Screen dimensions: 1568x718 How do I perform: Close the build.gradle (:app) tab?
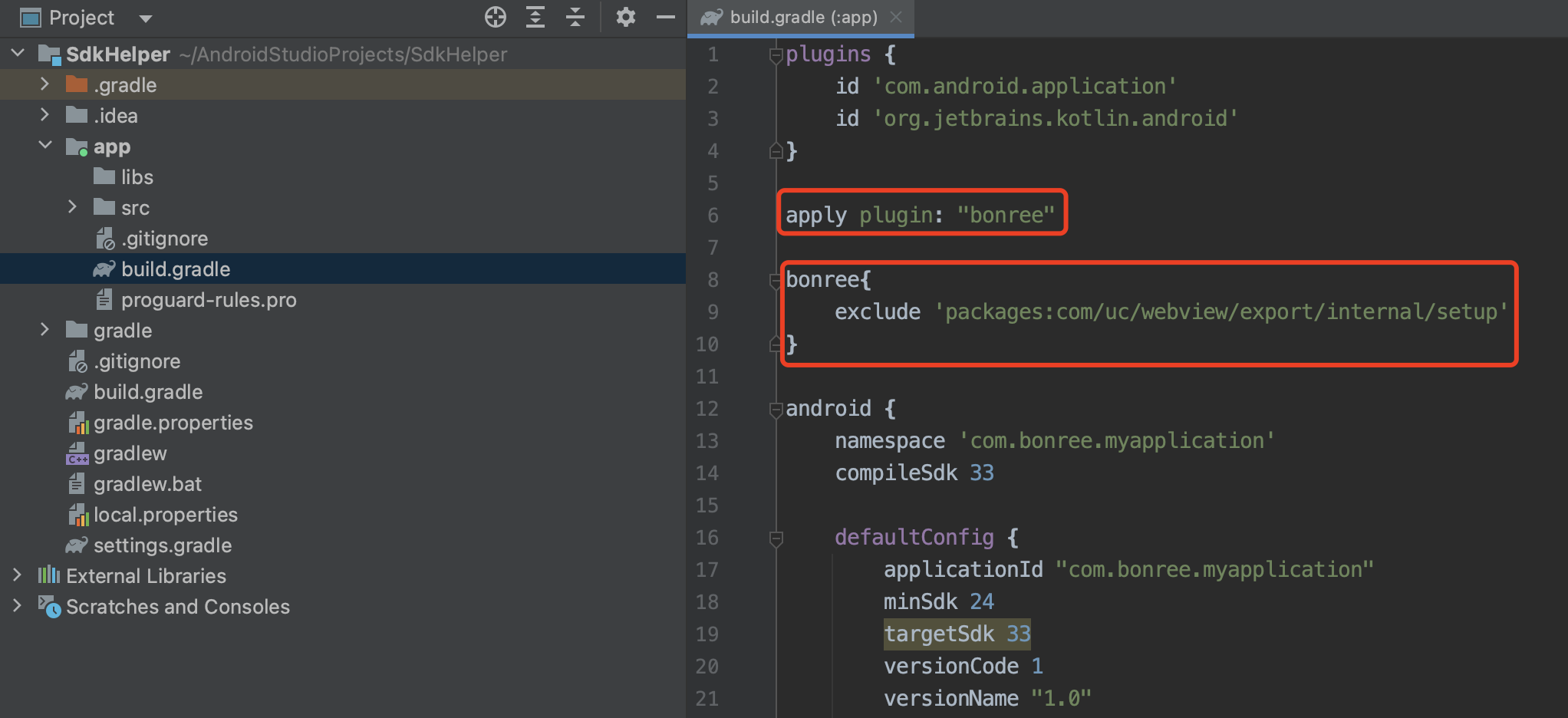[x=896, y=17]
